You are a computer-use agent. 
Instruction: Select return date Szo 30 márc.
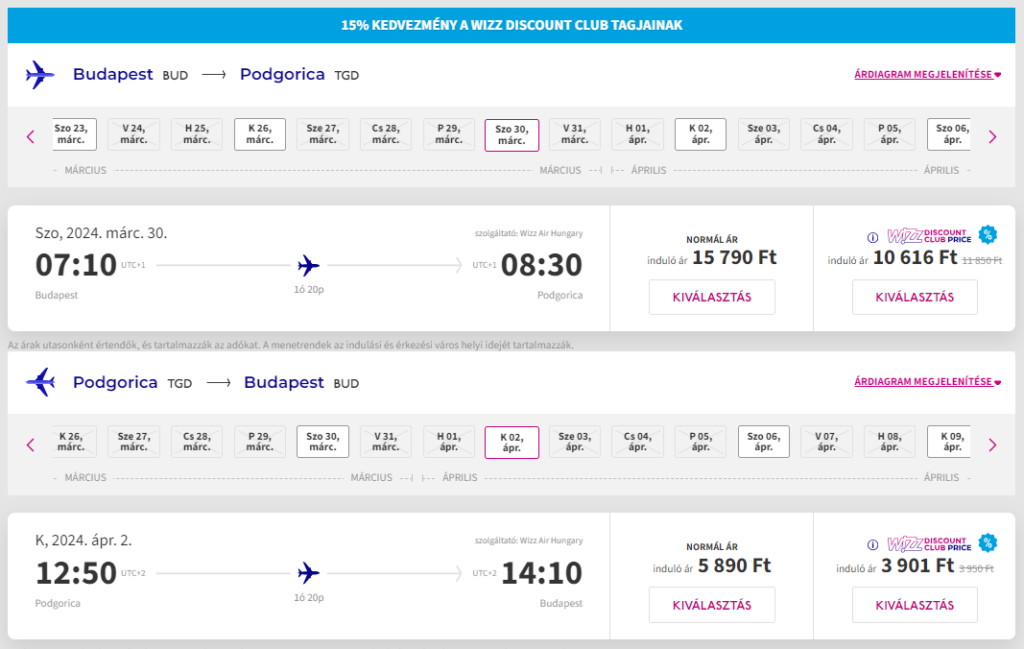pos(323,442)
